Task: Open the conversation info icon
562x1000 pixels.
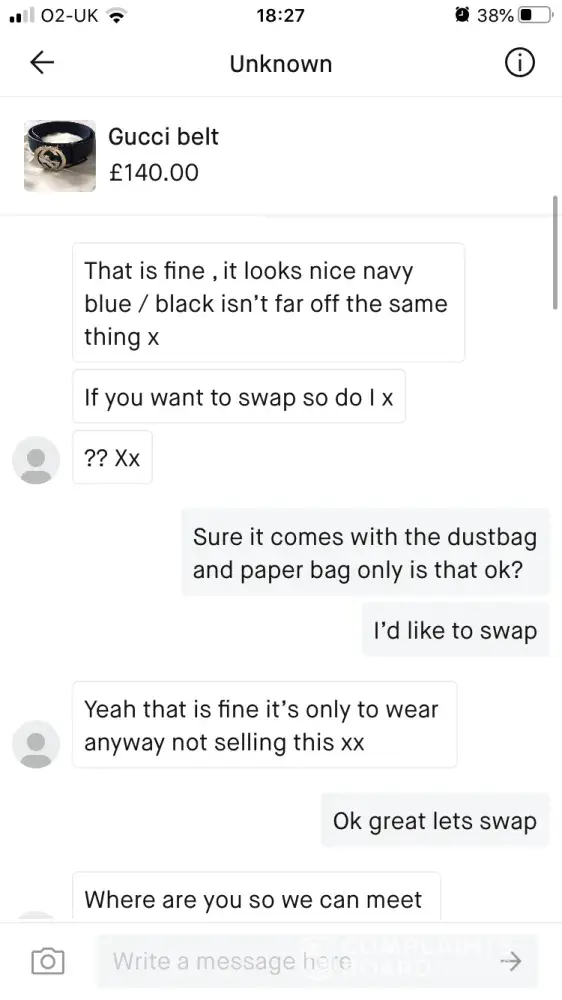Action: 519,63
